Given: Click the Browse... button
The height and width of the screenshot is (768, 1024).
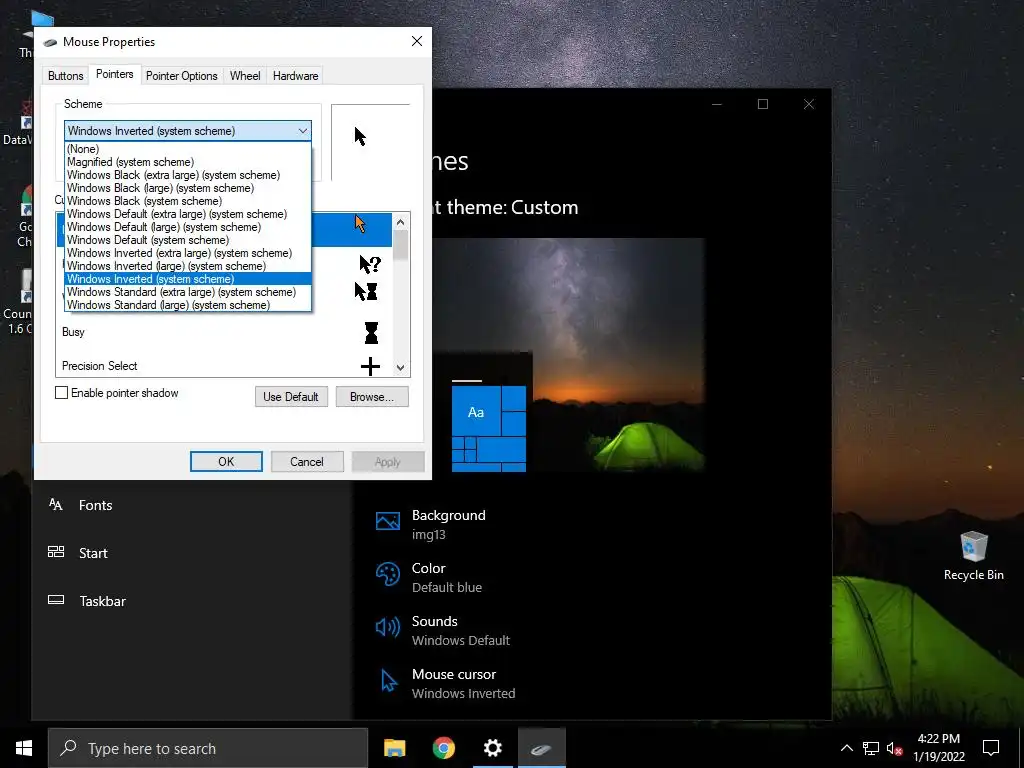Looking at the screenshot, I should point(372,396).
